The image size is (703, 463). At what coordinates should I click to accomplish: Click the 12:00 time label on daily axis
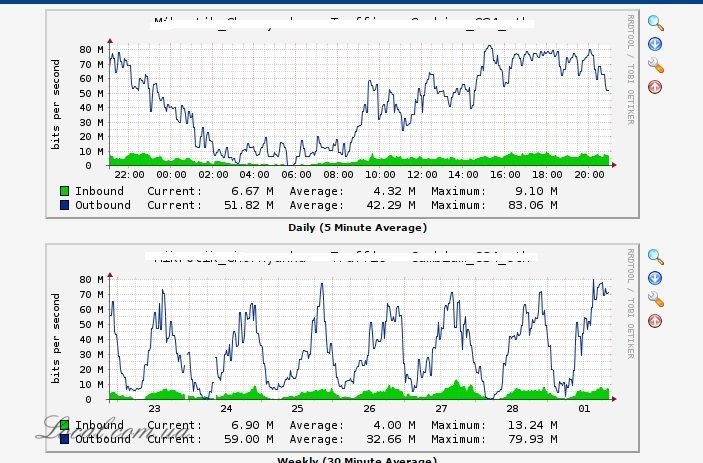click(x=422, y=175)
